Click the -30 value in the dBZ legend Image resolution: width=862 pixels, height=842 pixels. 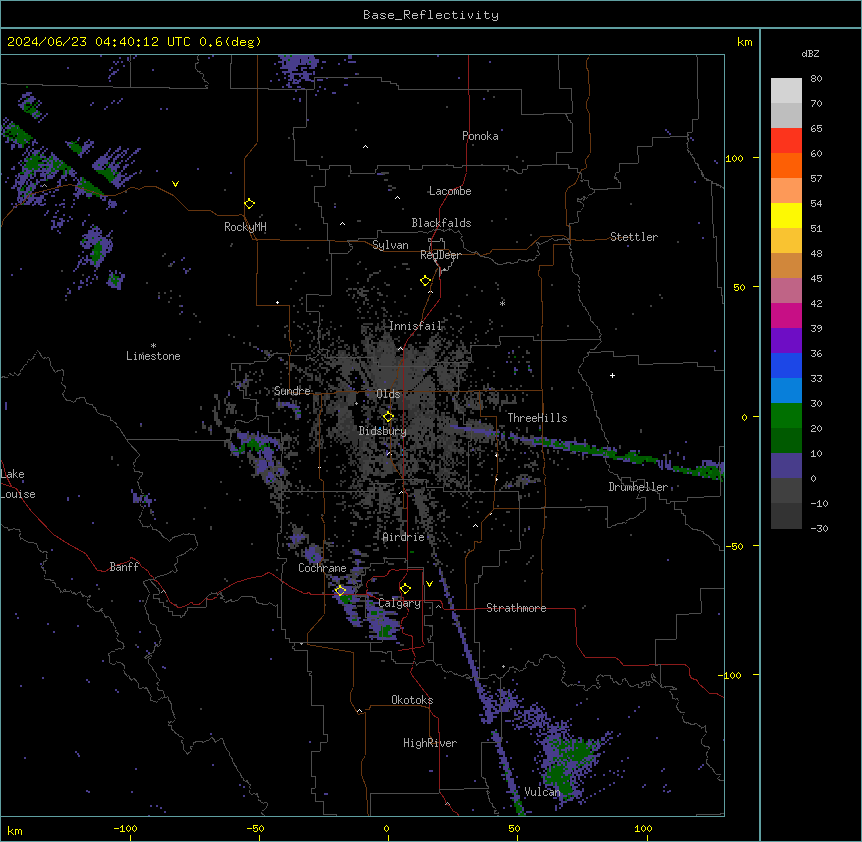(819, 529)
